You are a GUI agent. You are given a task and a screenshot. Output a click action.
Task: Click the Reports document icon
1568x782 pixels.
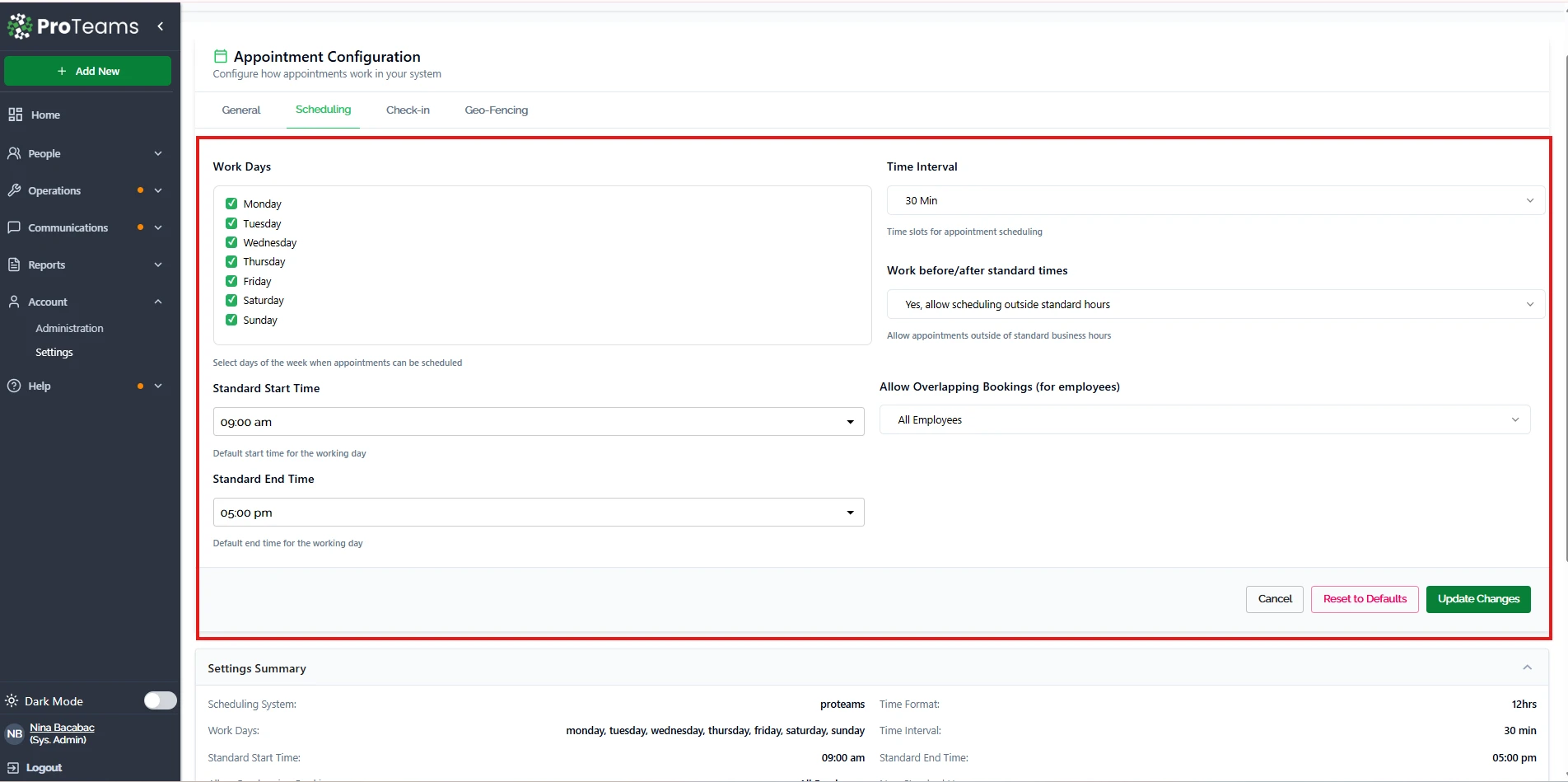[x=14, y=265]
